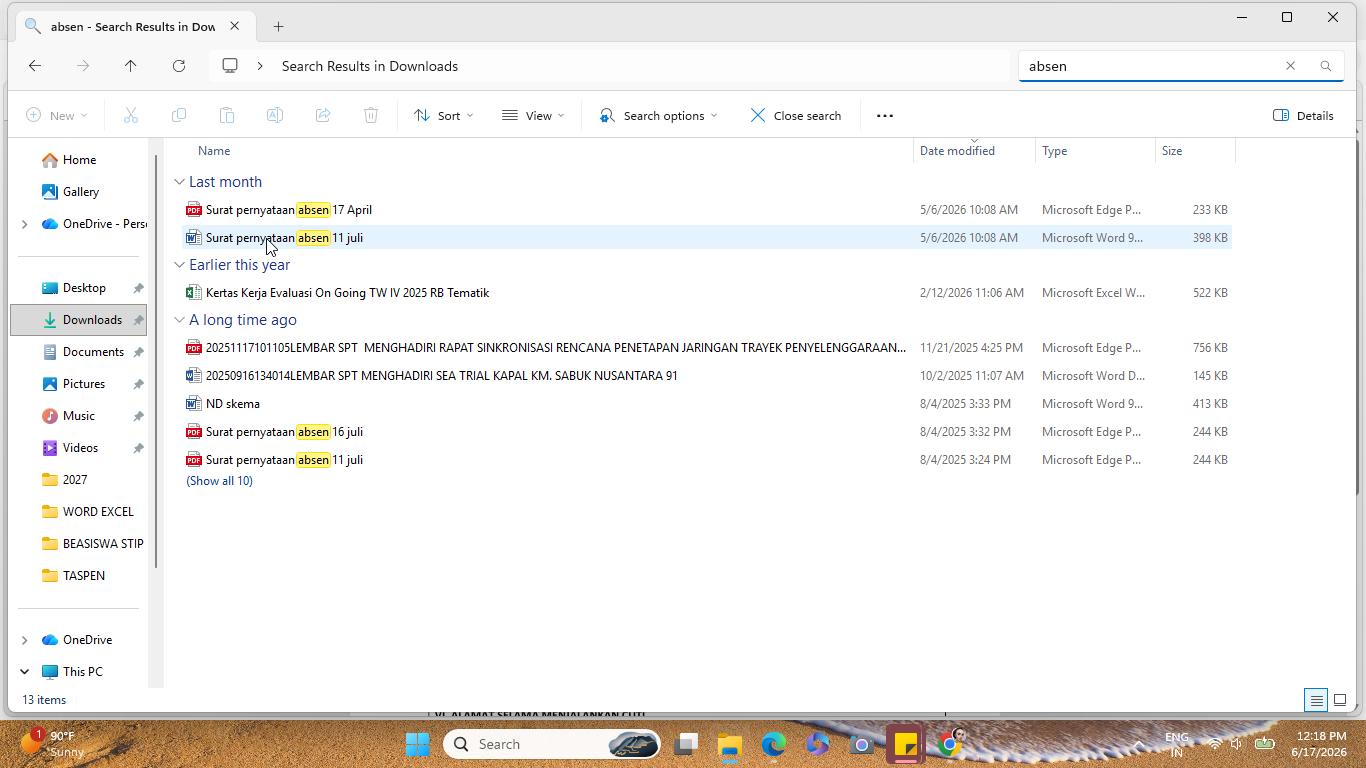Click the Share icon
1366x768 pixels.
[x=322, y=115]
